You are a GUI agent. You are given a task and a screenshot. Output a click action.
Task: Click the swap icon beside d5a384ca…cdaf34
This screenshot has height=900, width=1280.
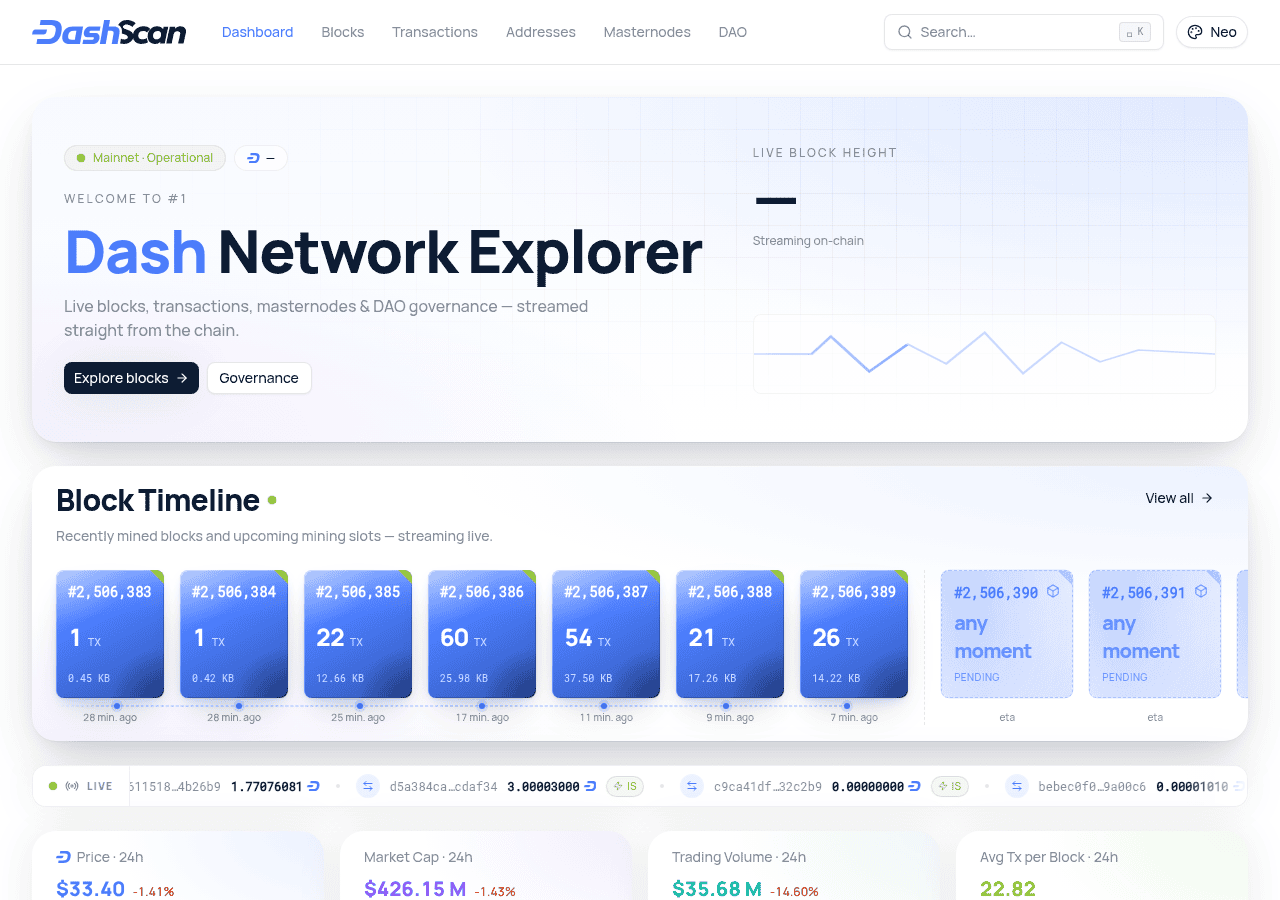368,786
